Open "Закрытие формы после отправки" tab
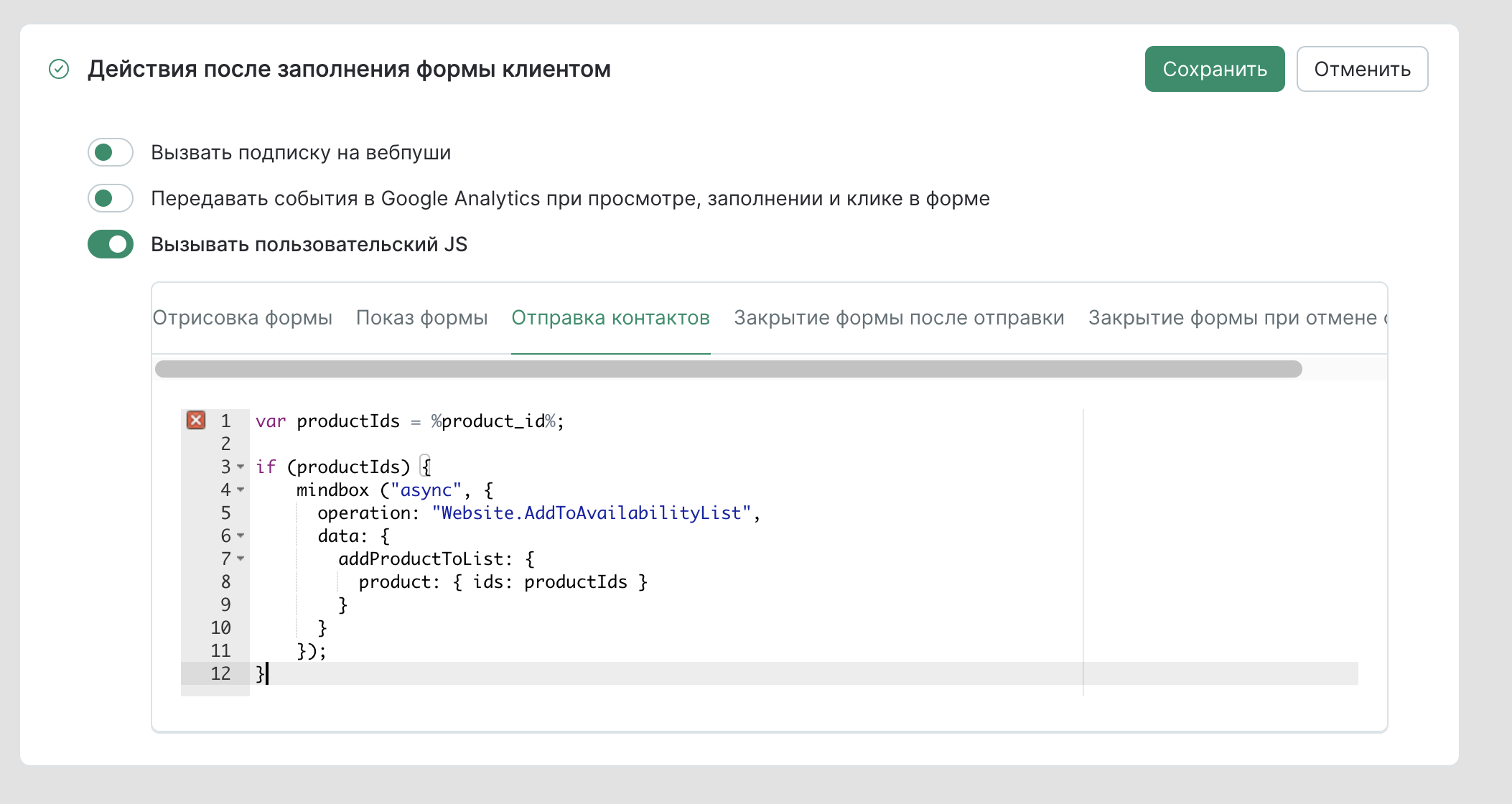This screenshot has width=1512, height=804. click(899, 318)
